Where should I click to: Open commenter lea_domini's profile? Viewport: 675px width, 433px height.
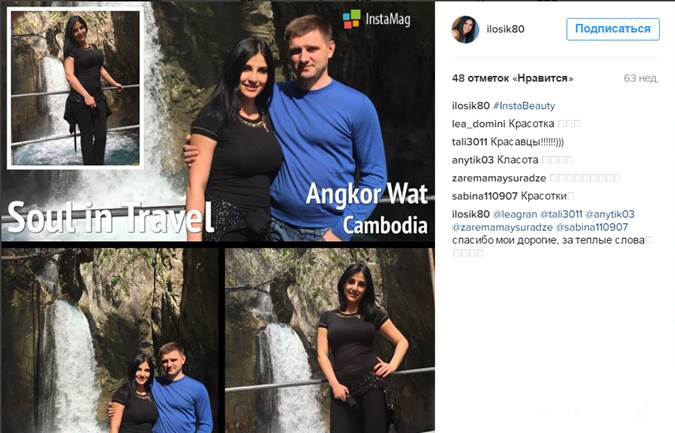(x=479, y=124)
